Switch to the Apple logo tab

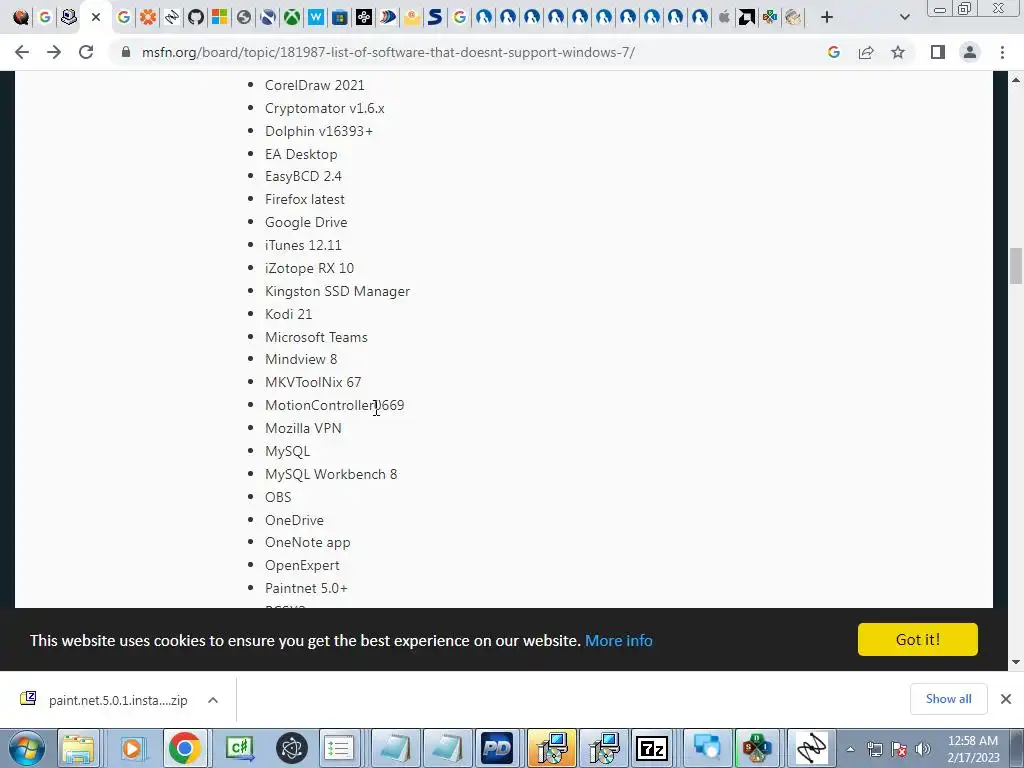coord(724,17)
